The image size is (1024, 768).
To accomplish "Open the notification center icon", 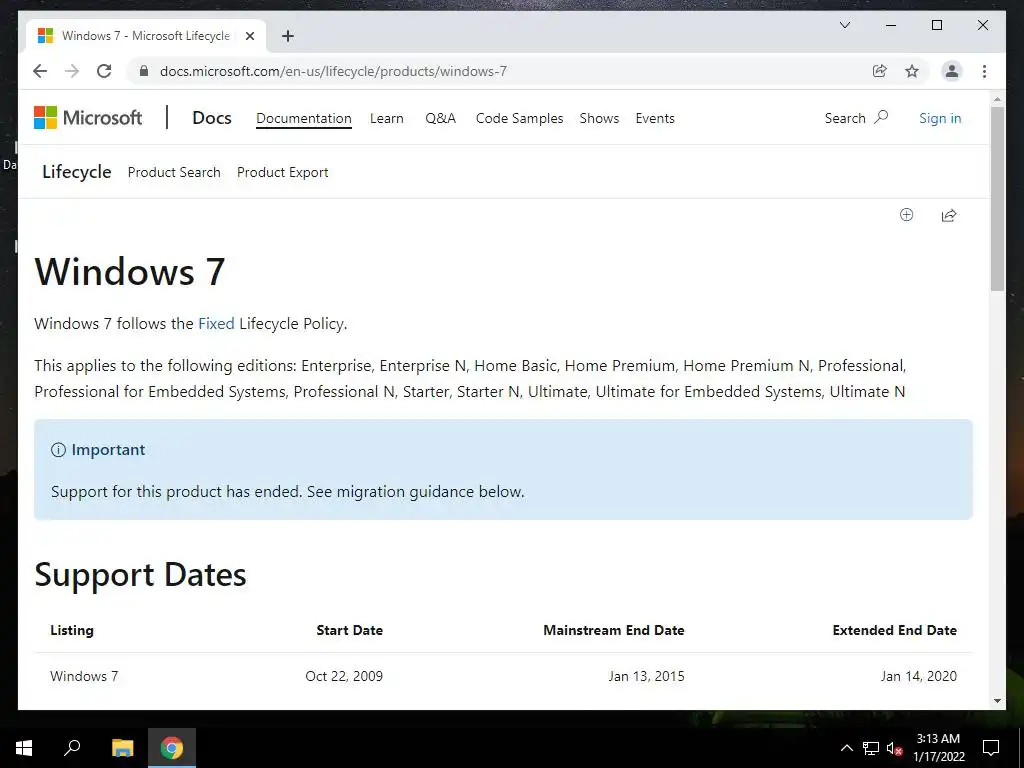I will (x=991, y=748).
